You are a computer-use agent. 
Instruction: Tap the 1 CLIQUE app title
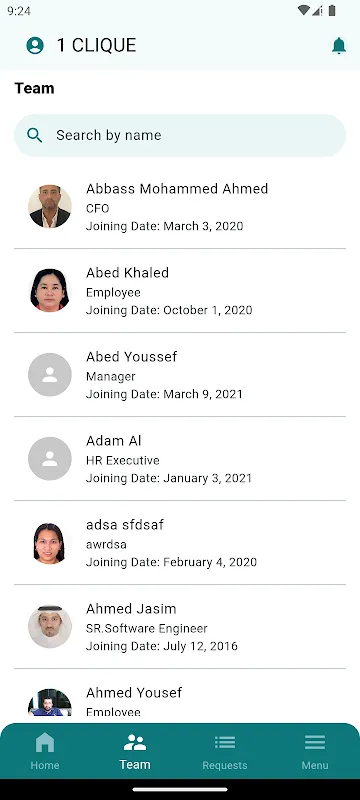point(96,45)
